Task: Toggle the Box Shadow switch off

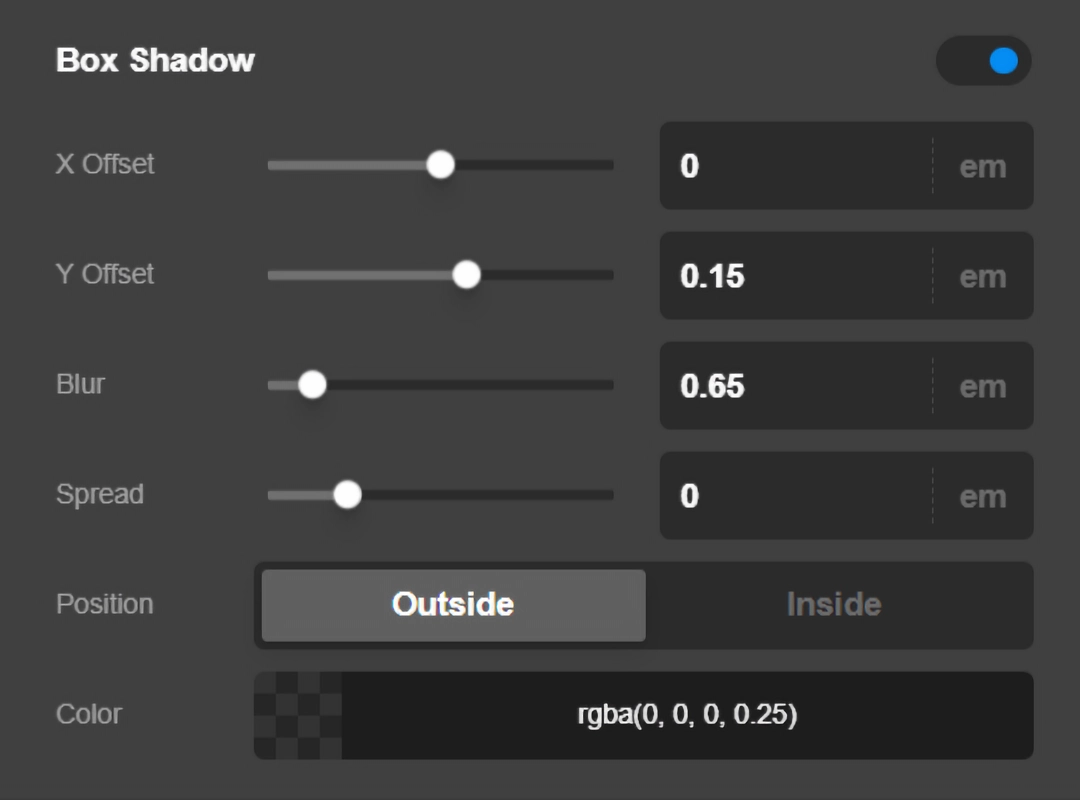Action: point(984,61)
